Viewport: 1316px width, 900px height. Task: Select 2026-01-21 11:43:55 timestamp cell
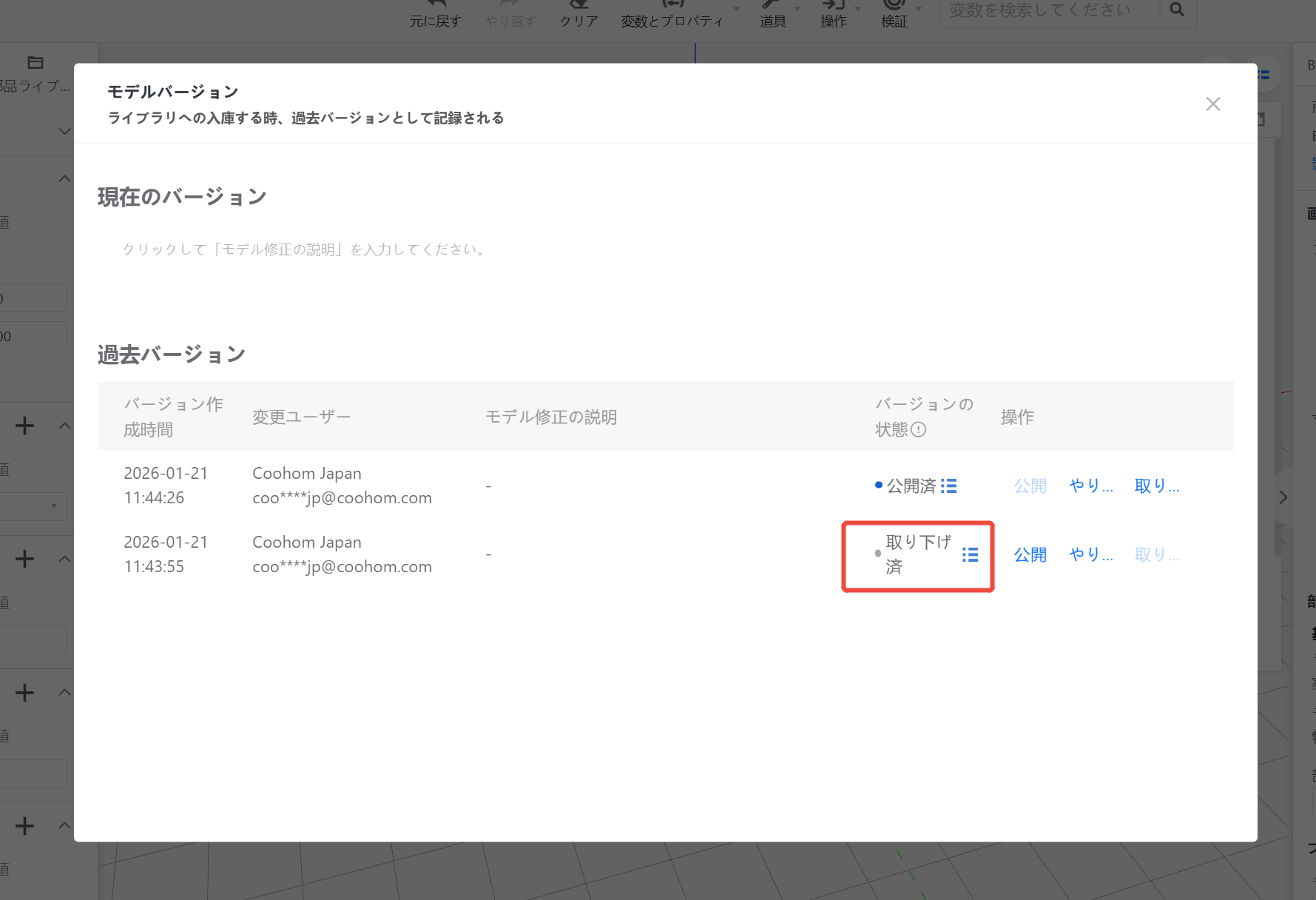[x=166, y=554]
